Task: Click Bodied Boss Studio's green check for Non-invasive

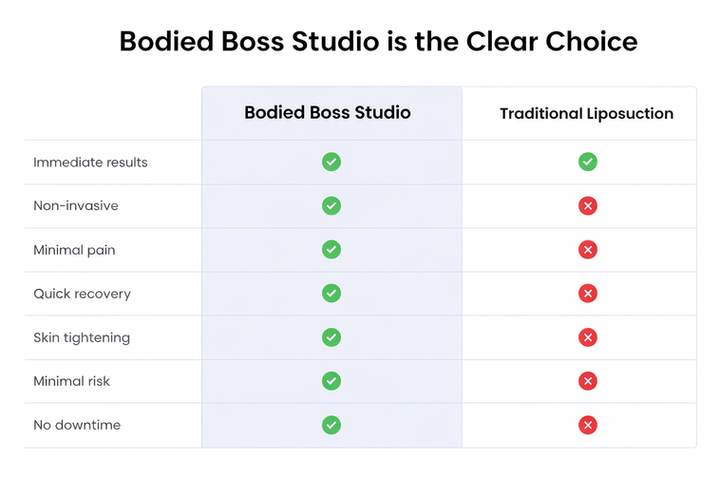Action: click(x=331, y=206)
